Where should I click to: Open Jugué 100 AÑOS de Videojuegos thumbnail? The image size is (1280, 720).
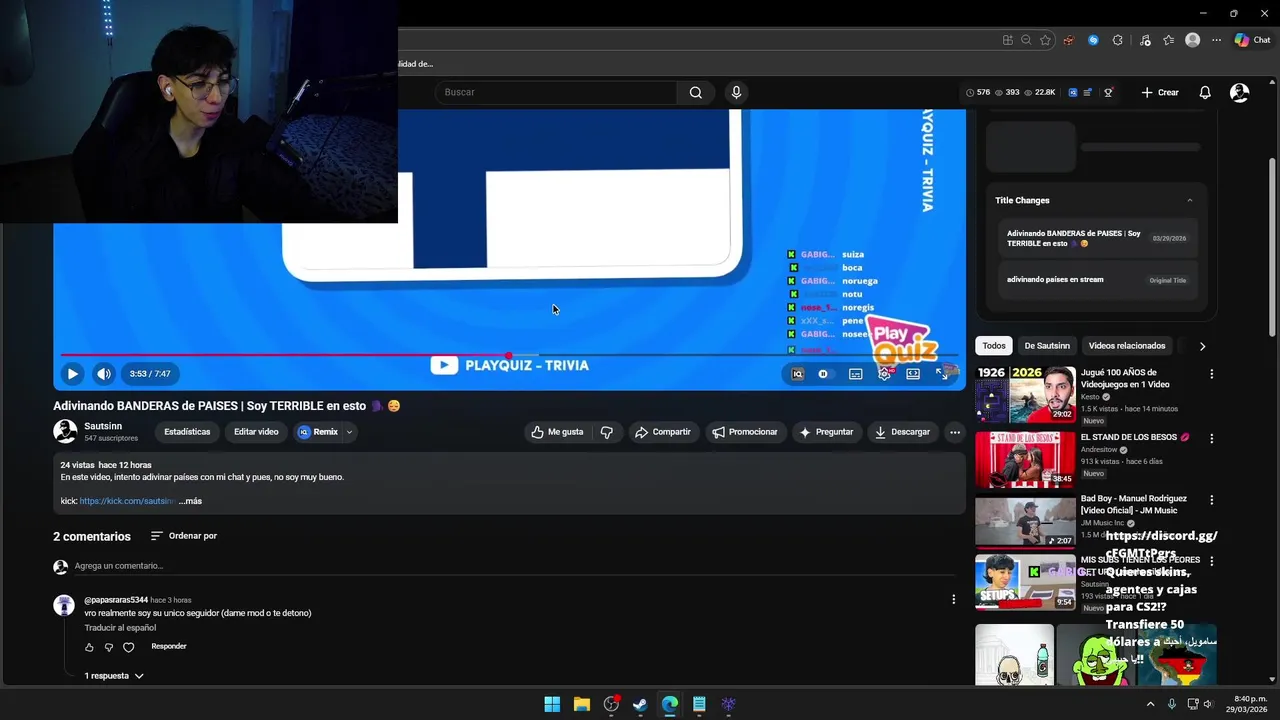[x=1025, y=394]
